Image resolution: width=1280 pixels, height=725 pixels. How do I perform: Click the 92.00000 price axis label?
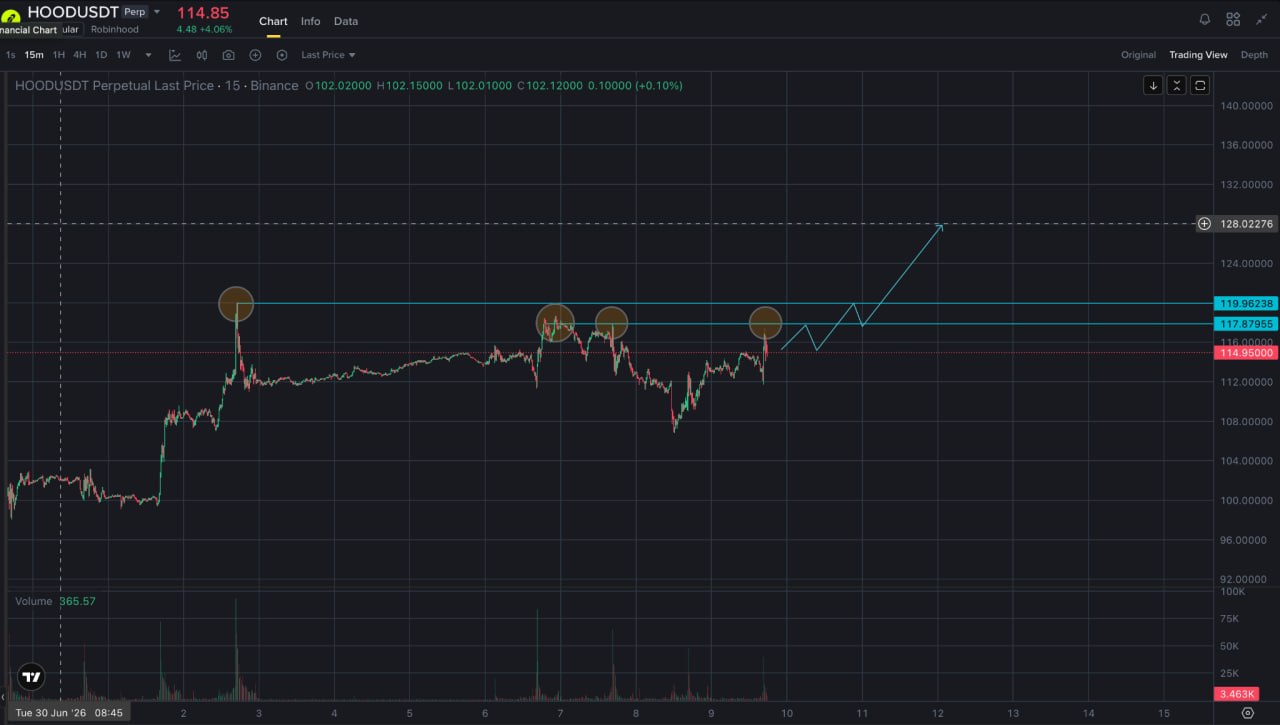tap(1246, 579)
